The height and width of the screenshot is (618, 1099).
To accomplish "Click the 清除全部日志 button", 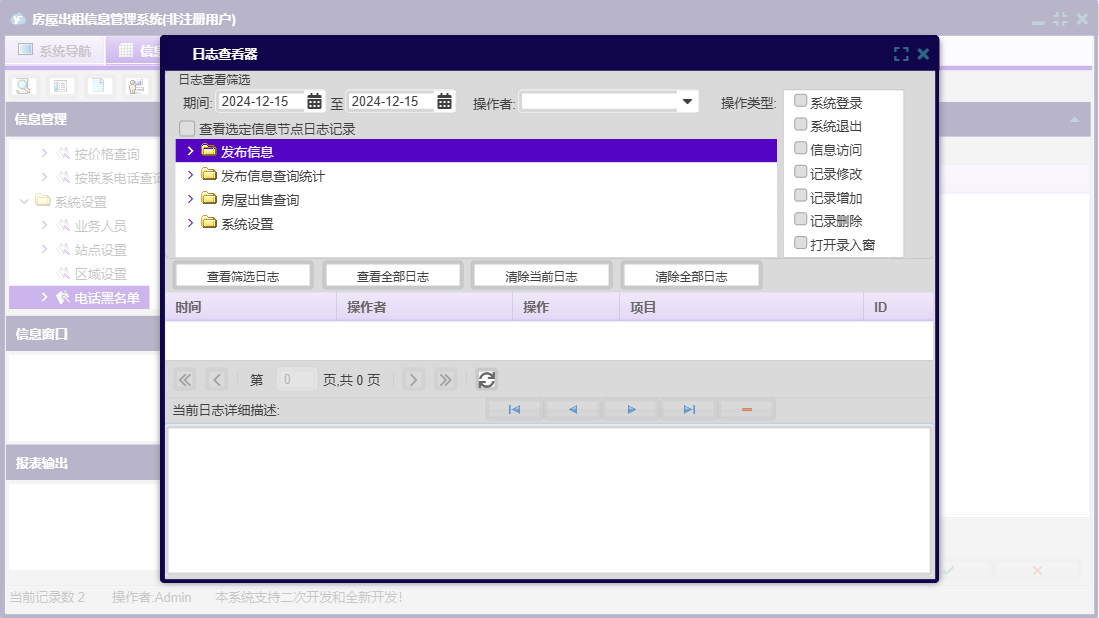I will [691, 276].
